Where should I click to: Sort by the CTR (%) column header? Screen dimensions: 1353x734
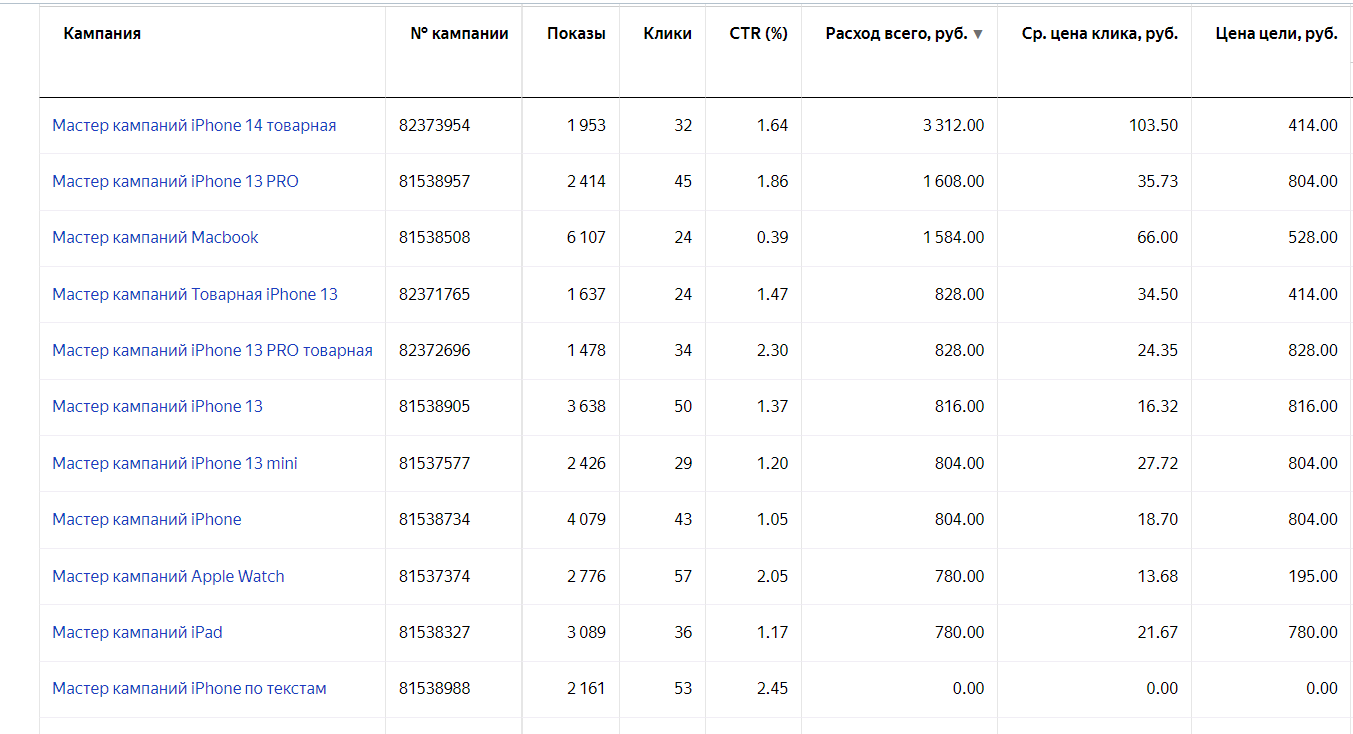[758, 33]
